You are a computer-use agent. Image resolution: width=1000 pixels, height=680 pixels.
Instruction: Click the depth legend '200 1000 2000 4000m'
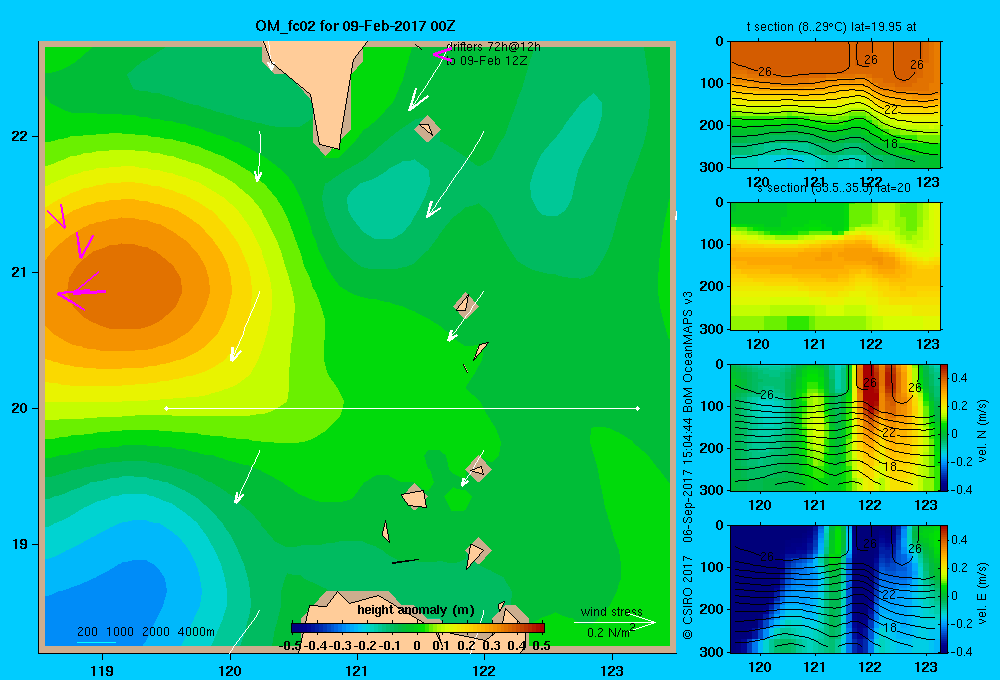point(146,632)
